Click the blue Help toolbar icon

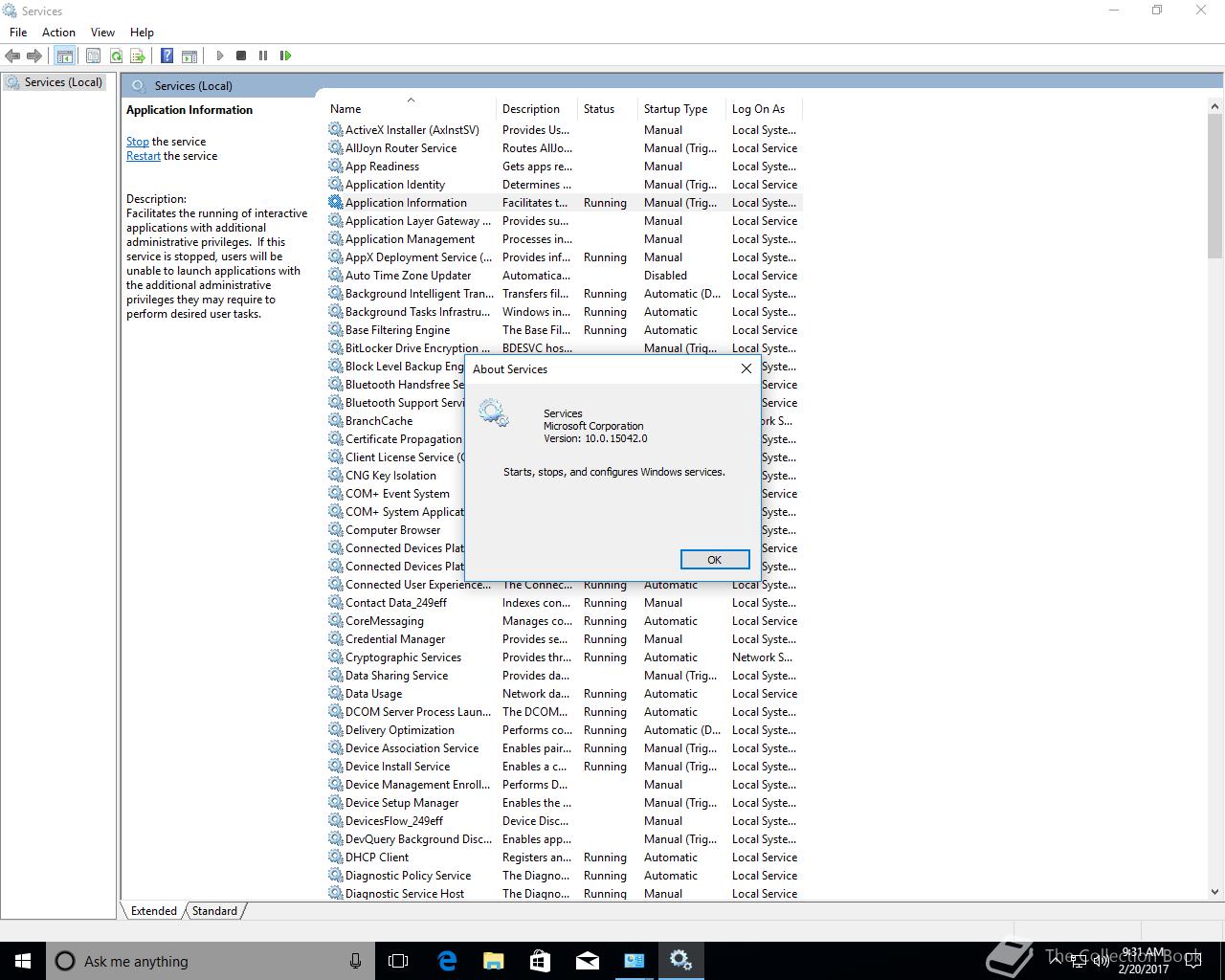[167, 56]
